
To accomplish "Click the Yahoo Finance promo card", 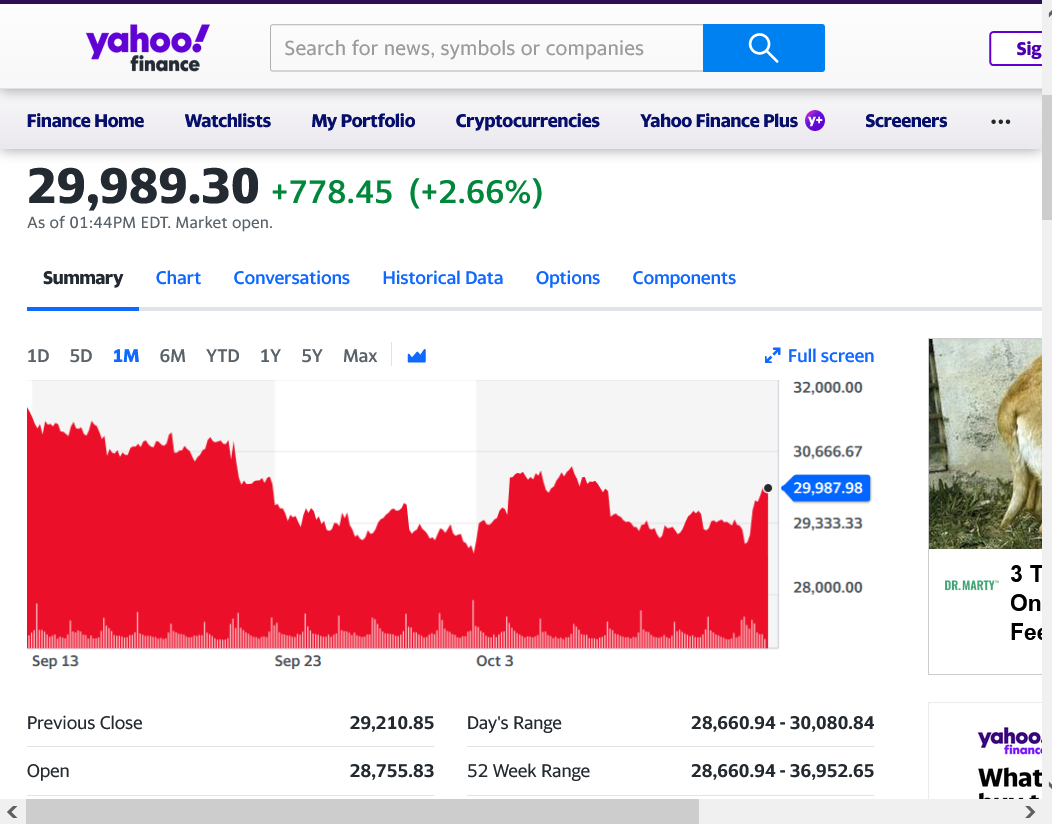I will (x=986, y=751).
